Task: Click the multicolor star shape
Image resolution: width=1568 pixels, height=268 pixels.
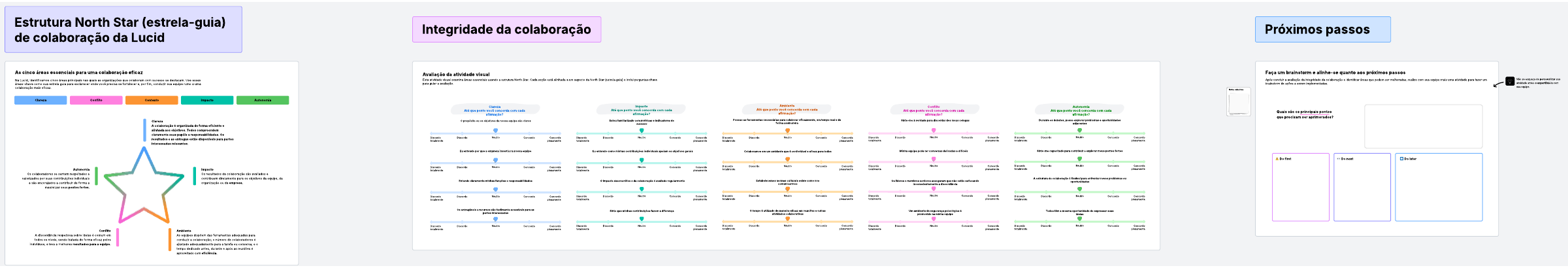Action: pos(144,186)
